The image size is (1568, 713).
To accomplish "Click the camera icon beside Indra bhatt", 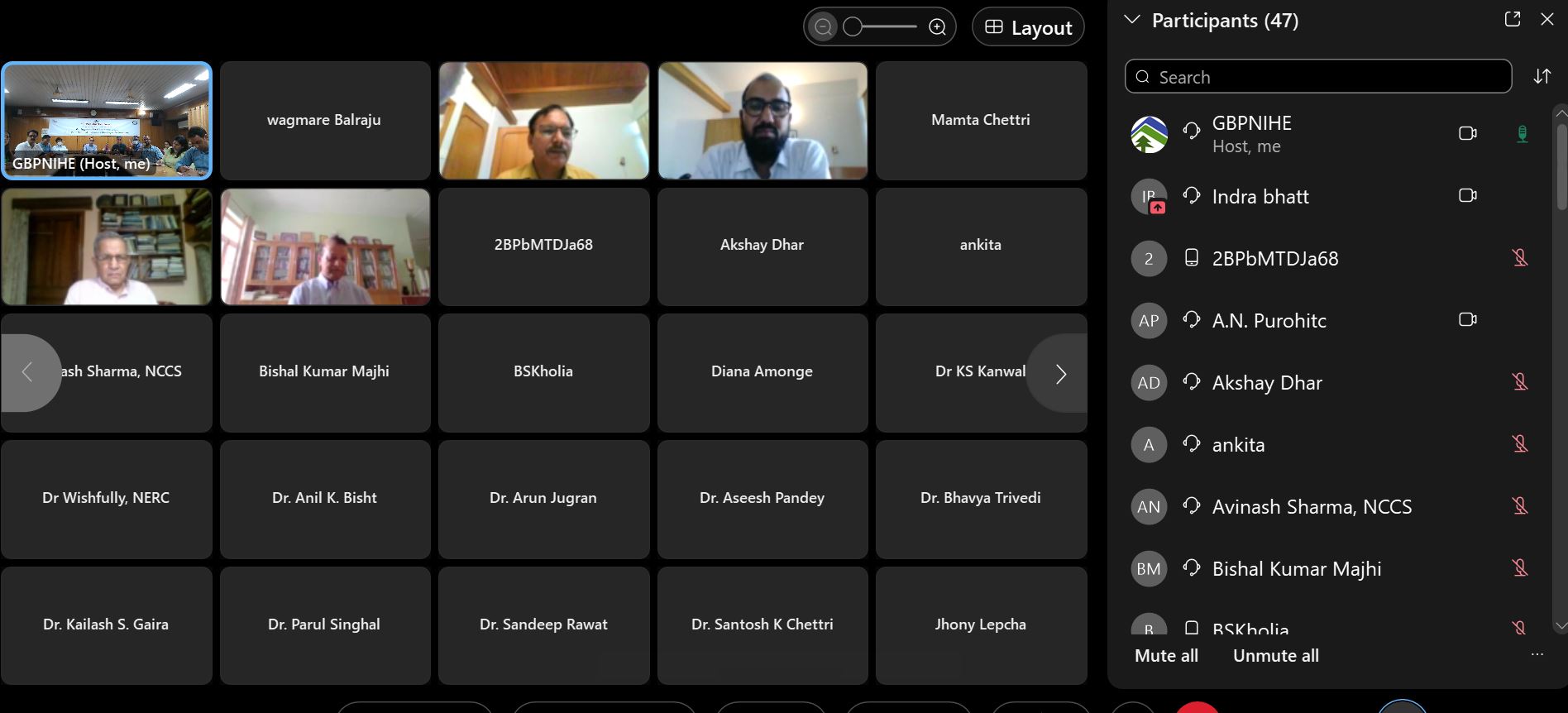I will point(1467,196).
